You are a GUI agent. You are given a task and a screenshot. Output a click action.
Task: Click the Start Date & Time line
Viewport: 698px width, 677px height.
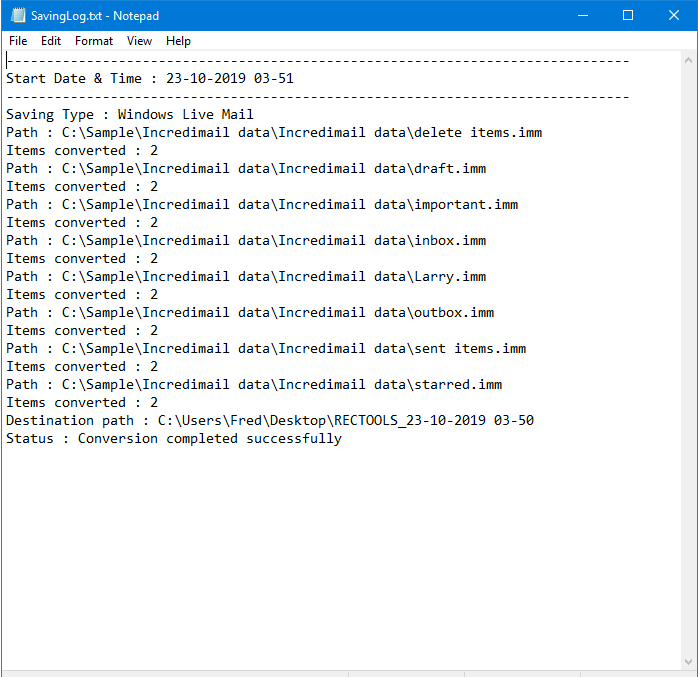[x=150, y=79]
